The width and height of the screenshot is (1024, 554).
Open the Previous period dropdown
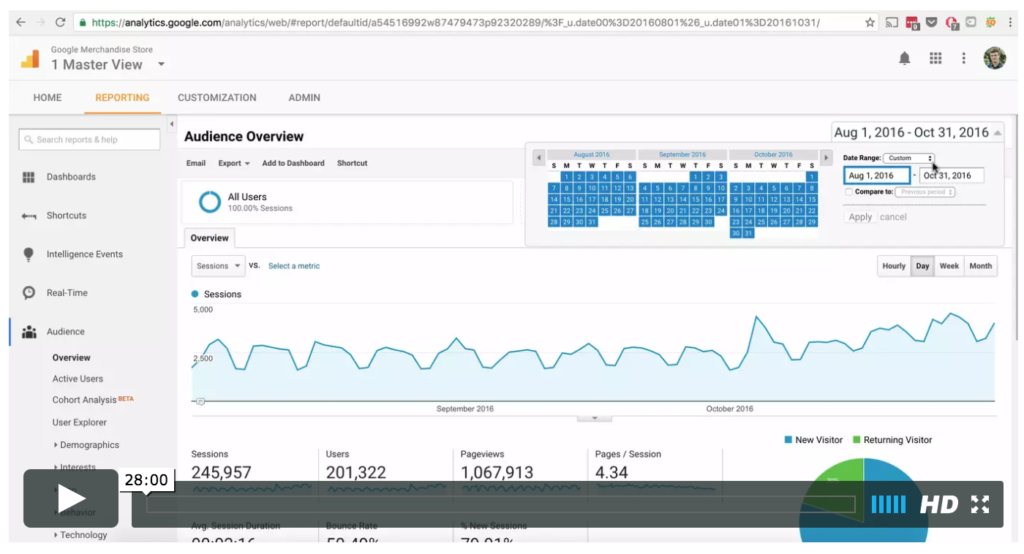tap(925, 192)
